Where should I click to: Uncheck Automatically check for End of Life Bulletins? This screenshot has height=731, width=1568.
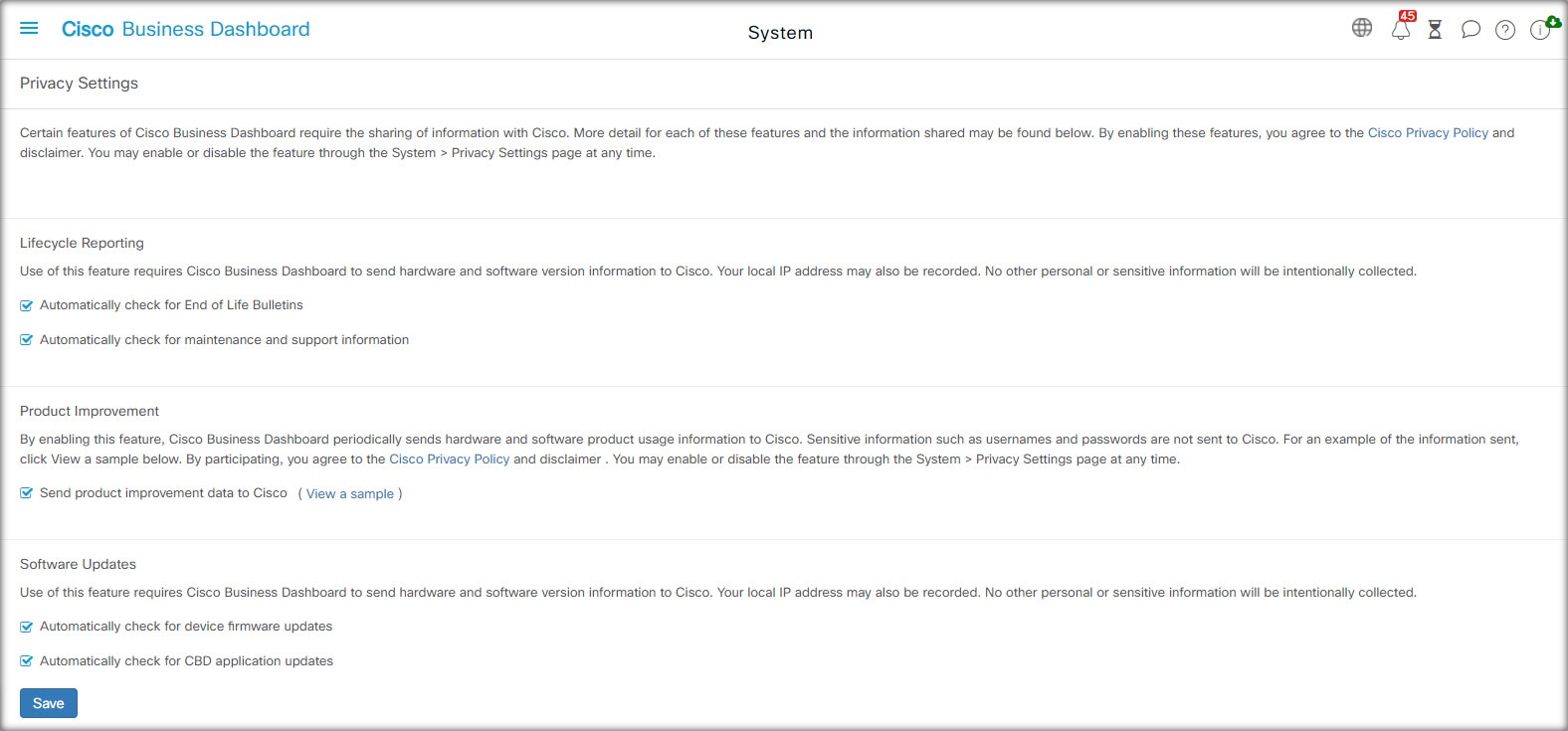27,305
